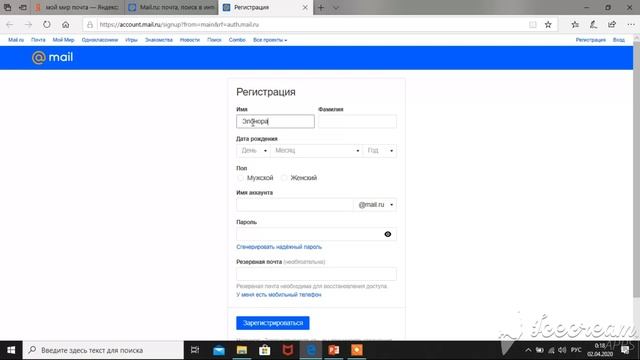Click Вход link at top right

click(x=618, y=40)
